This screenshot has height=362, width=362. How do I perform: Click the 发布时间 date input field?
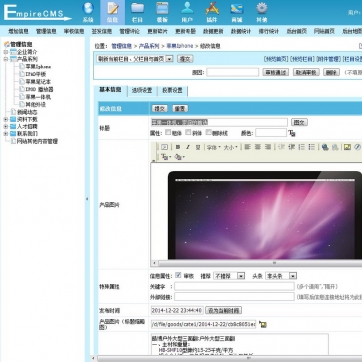coord(177,311)
